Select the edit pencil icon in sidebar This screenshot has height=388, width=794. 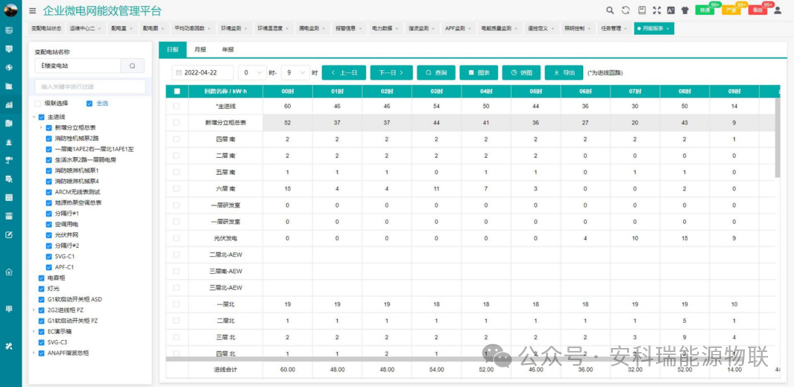tap(9, 235)
